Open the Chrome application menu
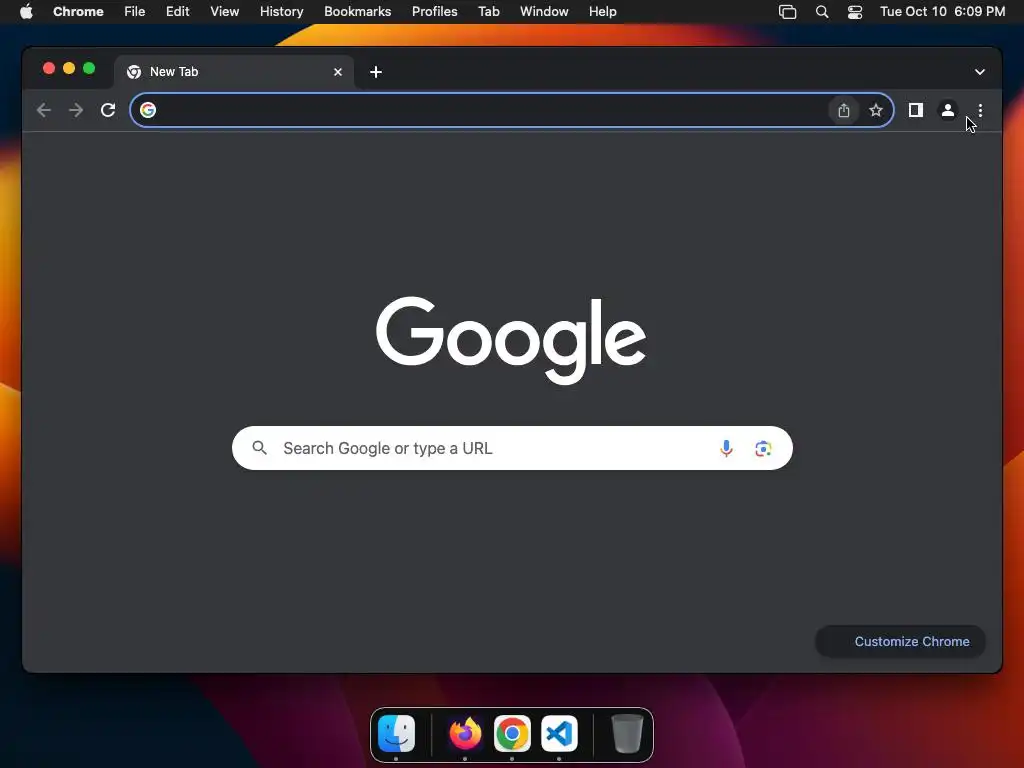Image resolution: width=1024 pixels, height=768 pixels. [x=78, y=12]
